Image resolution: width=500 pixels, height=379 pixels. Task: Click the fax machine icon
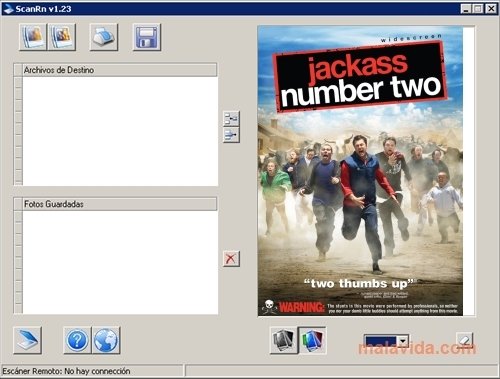(104, 37)
